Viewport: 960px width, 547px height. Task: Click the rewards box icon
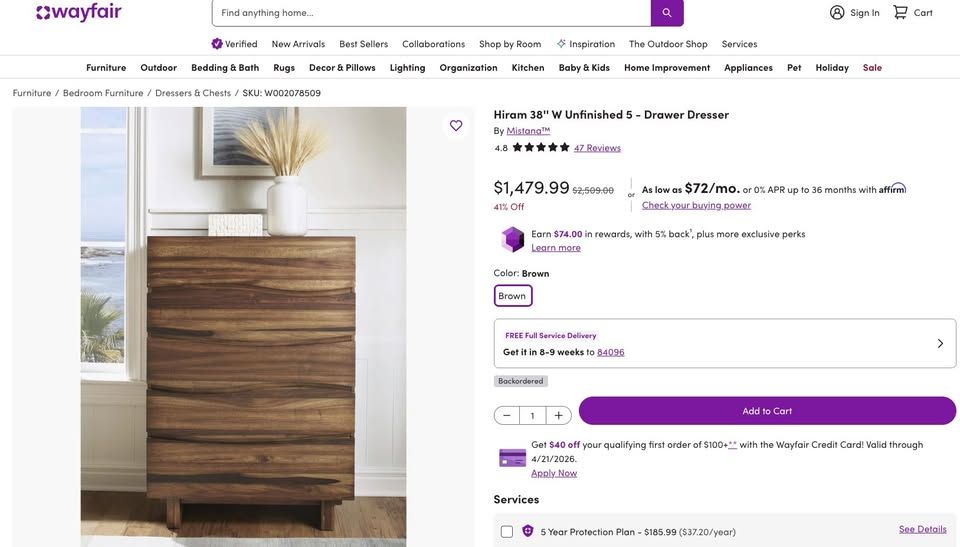point(513,240)
